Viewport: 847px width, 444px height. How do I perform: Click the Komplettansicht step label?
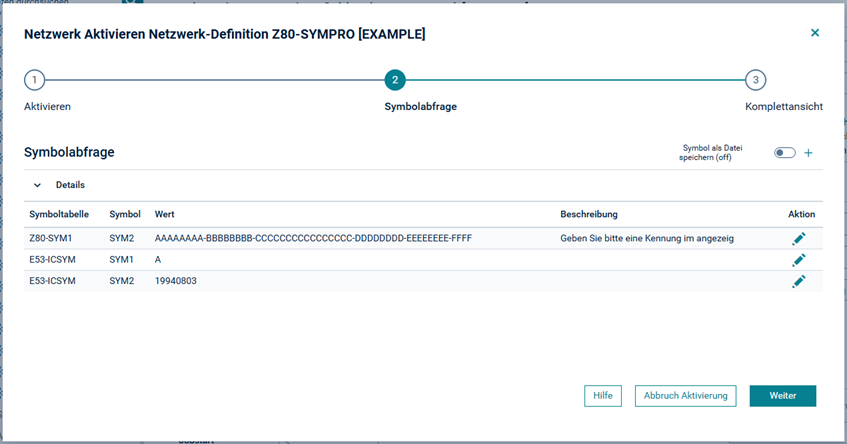pyautogui.click(x=784, y=106)
